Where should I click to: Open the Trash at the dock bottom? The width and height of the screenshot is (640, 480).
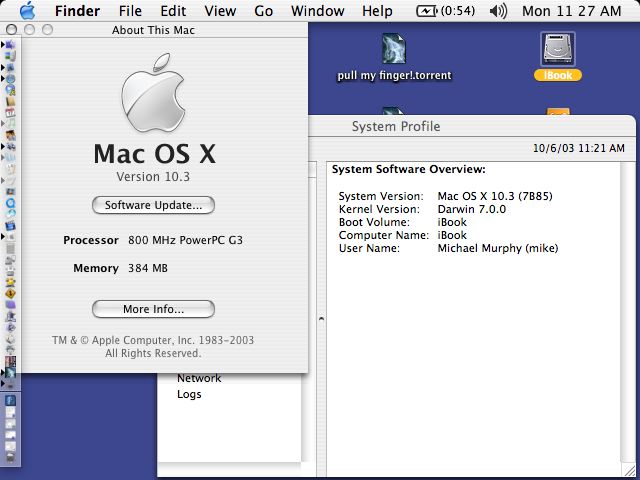pos(10,457)
